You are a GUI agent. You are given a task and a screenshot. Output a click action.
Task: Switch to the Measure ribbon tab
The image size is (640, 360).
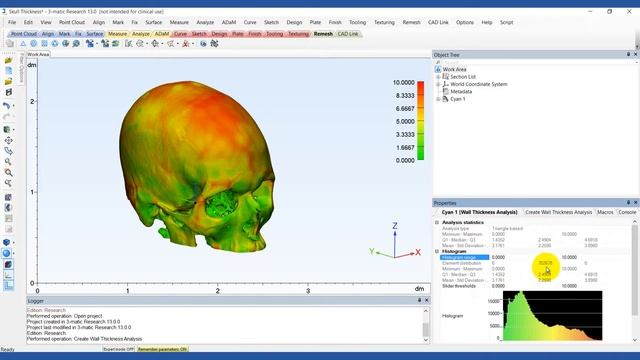pyautogui.click(x=117, y=34)
